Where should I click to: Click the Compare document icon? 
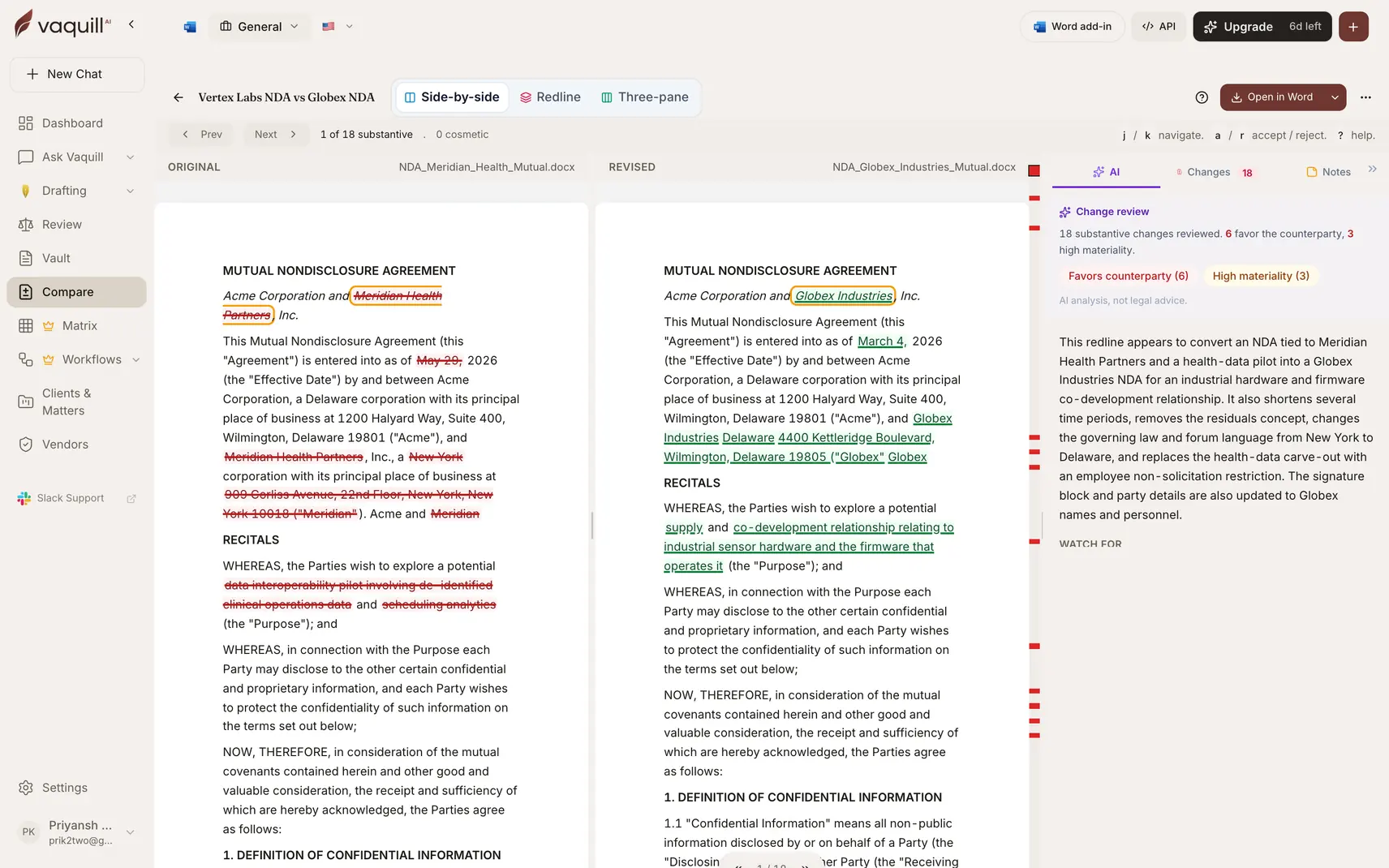[26, 292]
